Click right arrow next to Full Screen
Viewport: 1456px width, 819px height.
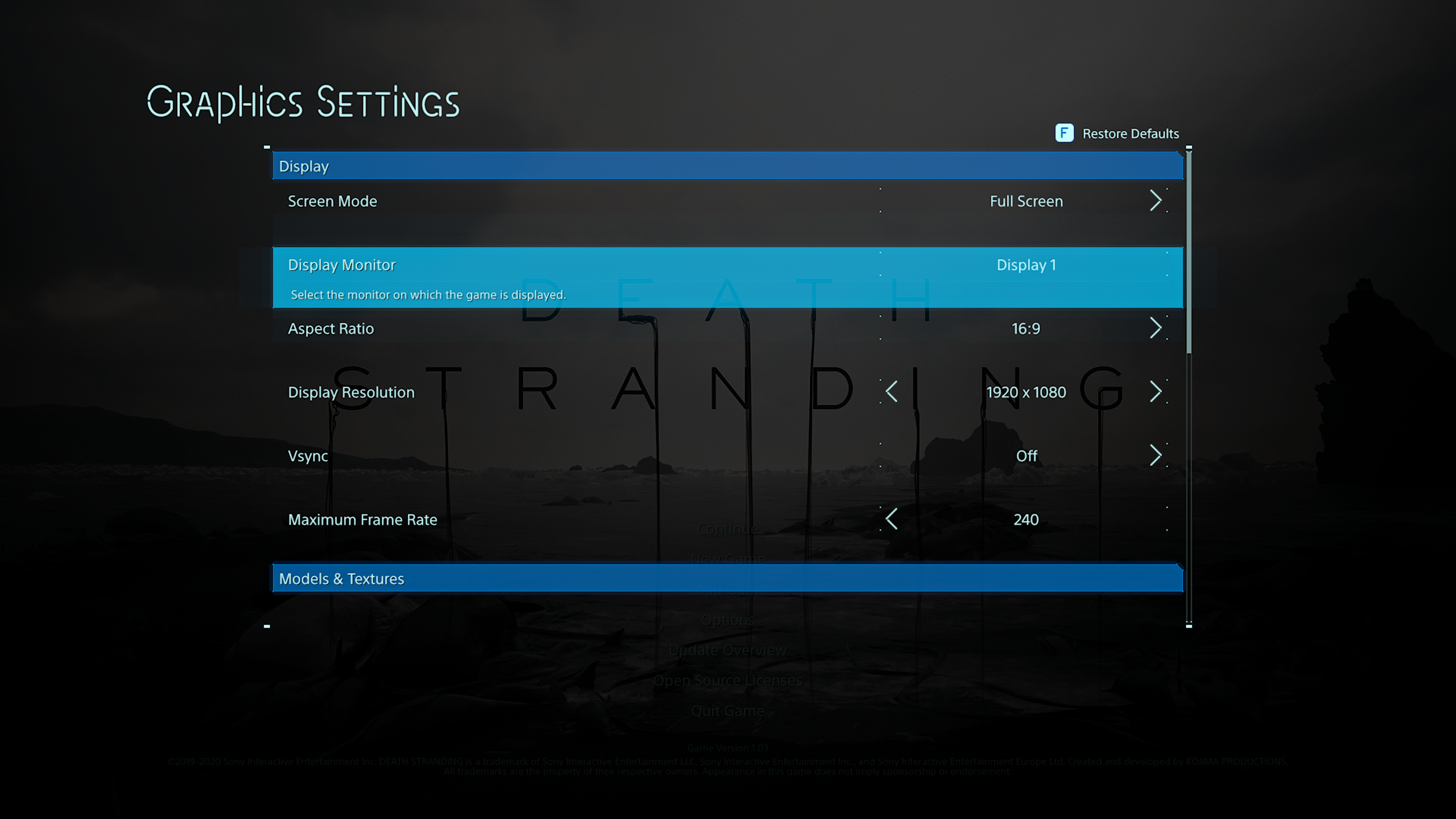[1155, 201]
